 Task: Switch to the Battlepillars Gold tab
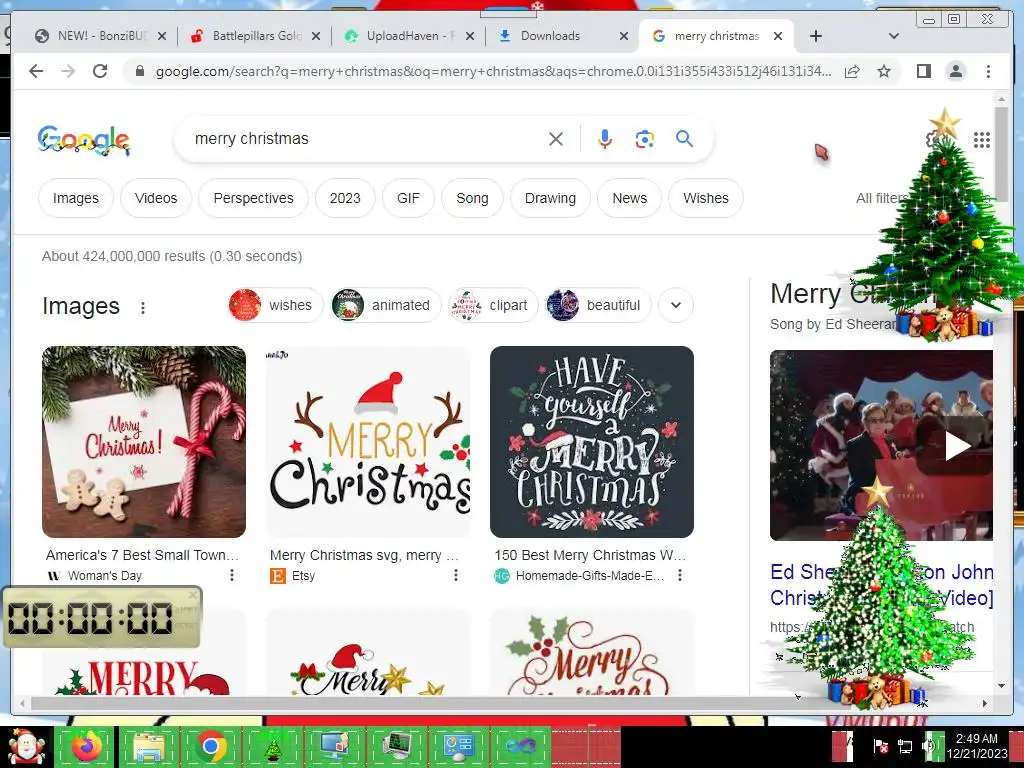tap(255, 36)
